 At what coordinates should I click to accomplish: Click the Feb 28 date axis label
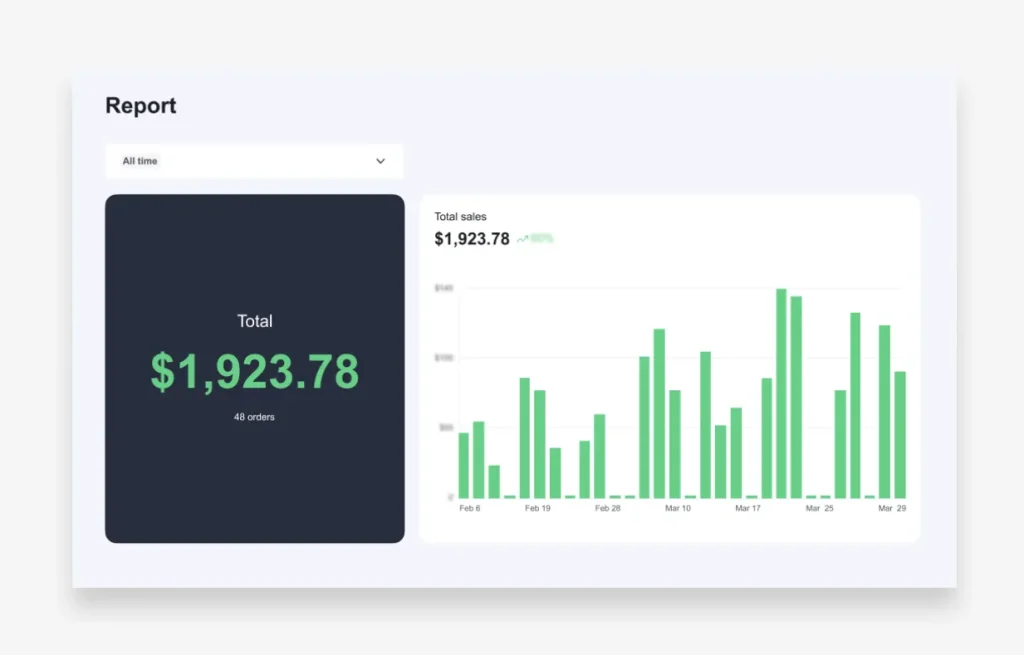tap(607, 508)
